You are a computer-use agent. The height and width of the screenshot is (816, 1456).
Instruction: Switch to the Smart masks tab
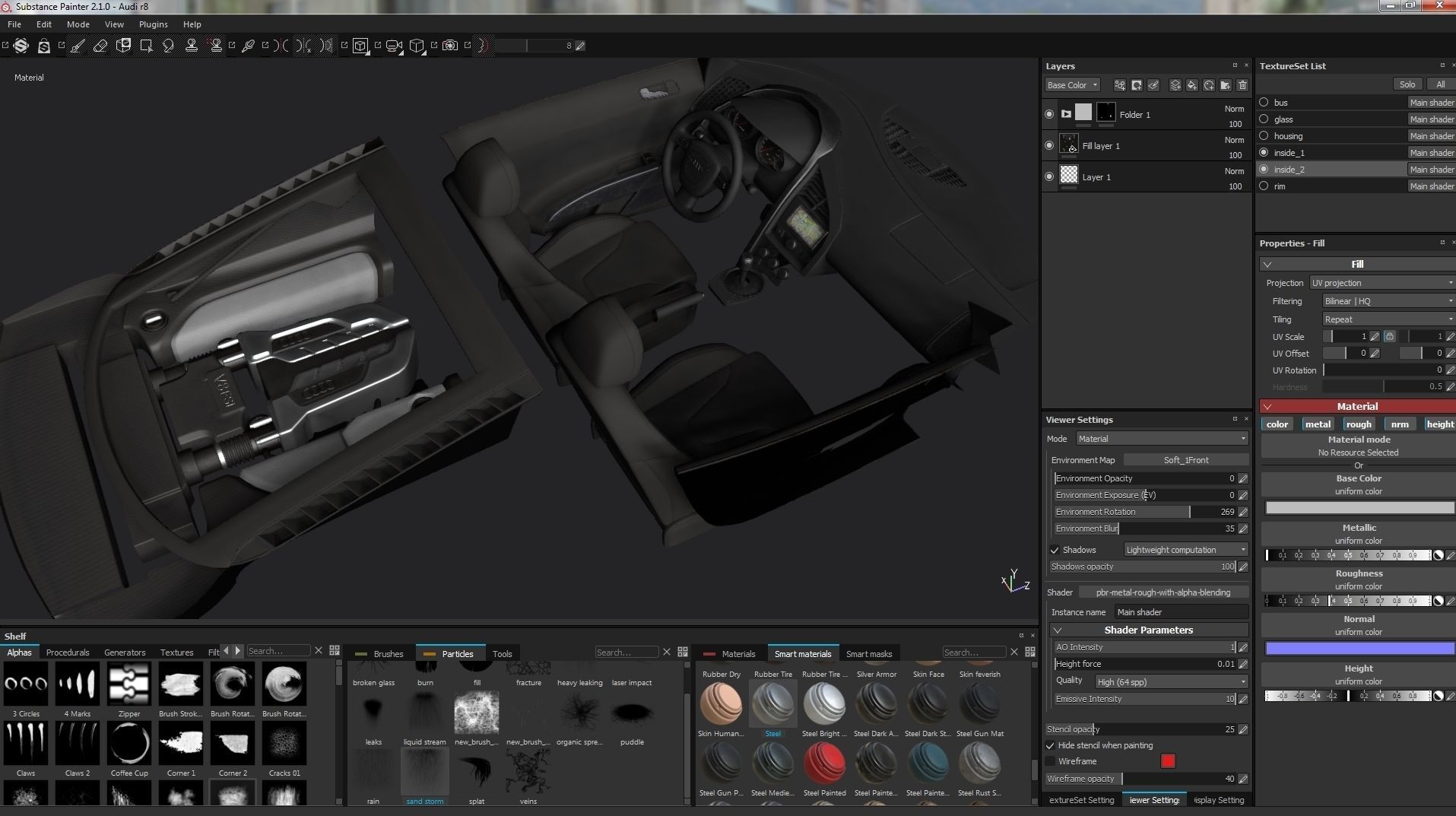coord(869,654)
